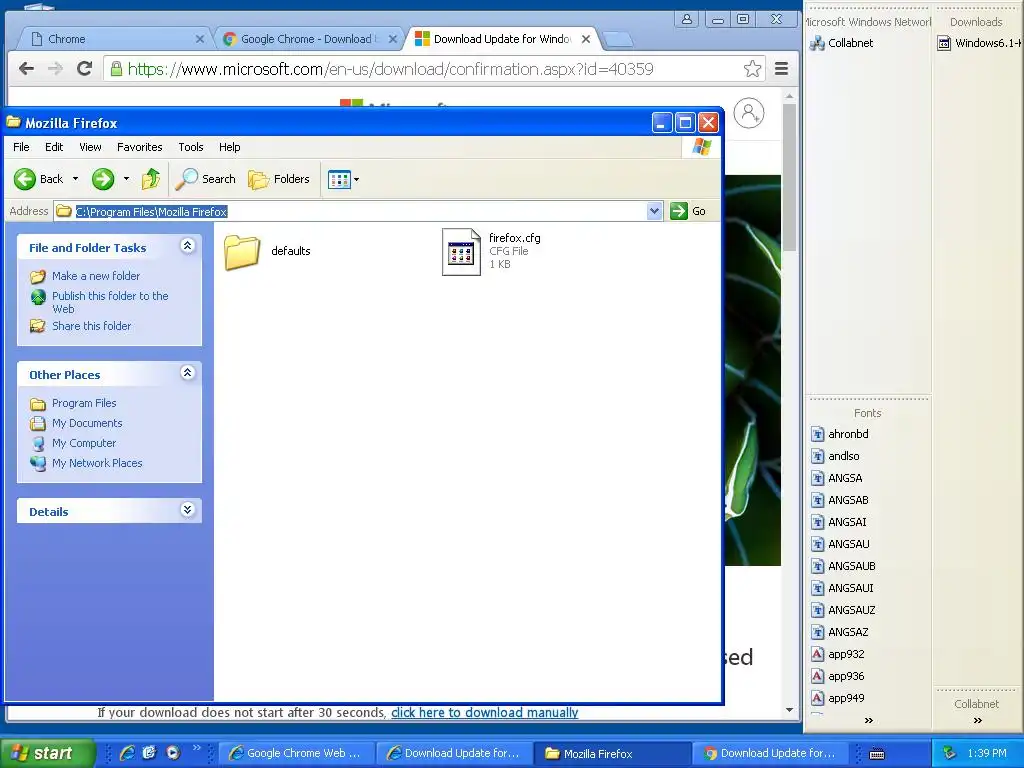The width and height of the screenshot is (1024, 768).
Task: Click the on-screen keyboard taskbar icon
Action: pyautogui.click(x=877, y=754)
